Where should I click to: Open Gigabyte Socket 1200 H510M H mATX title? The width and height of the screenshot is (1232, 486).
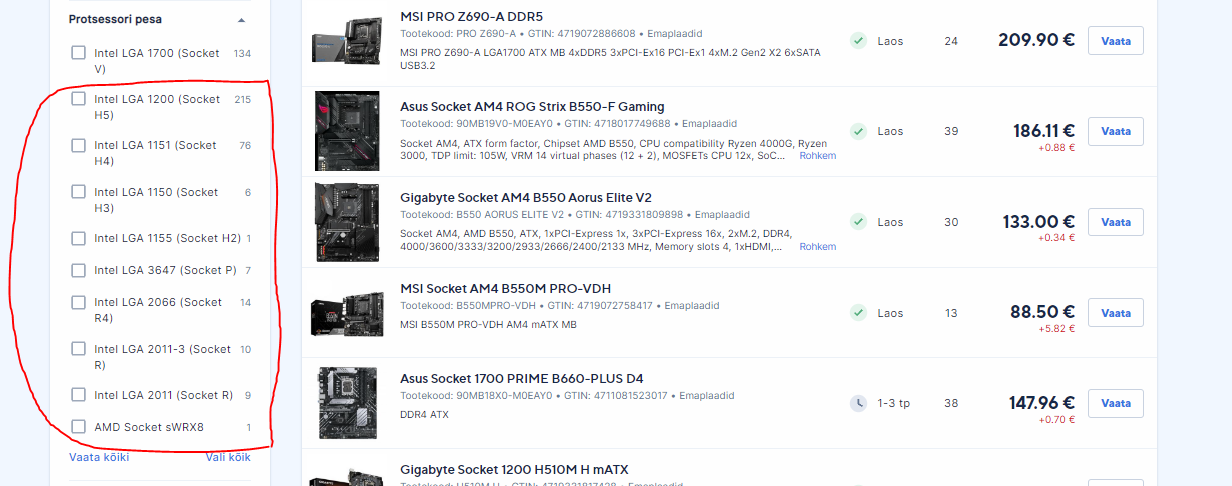coord(514,469)
